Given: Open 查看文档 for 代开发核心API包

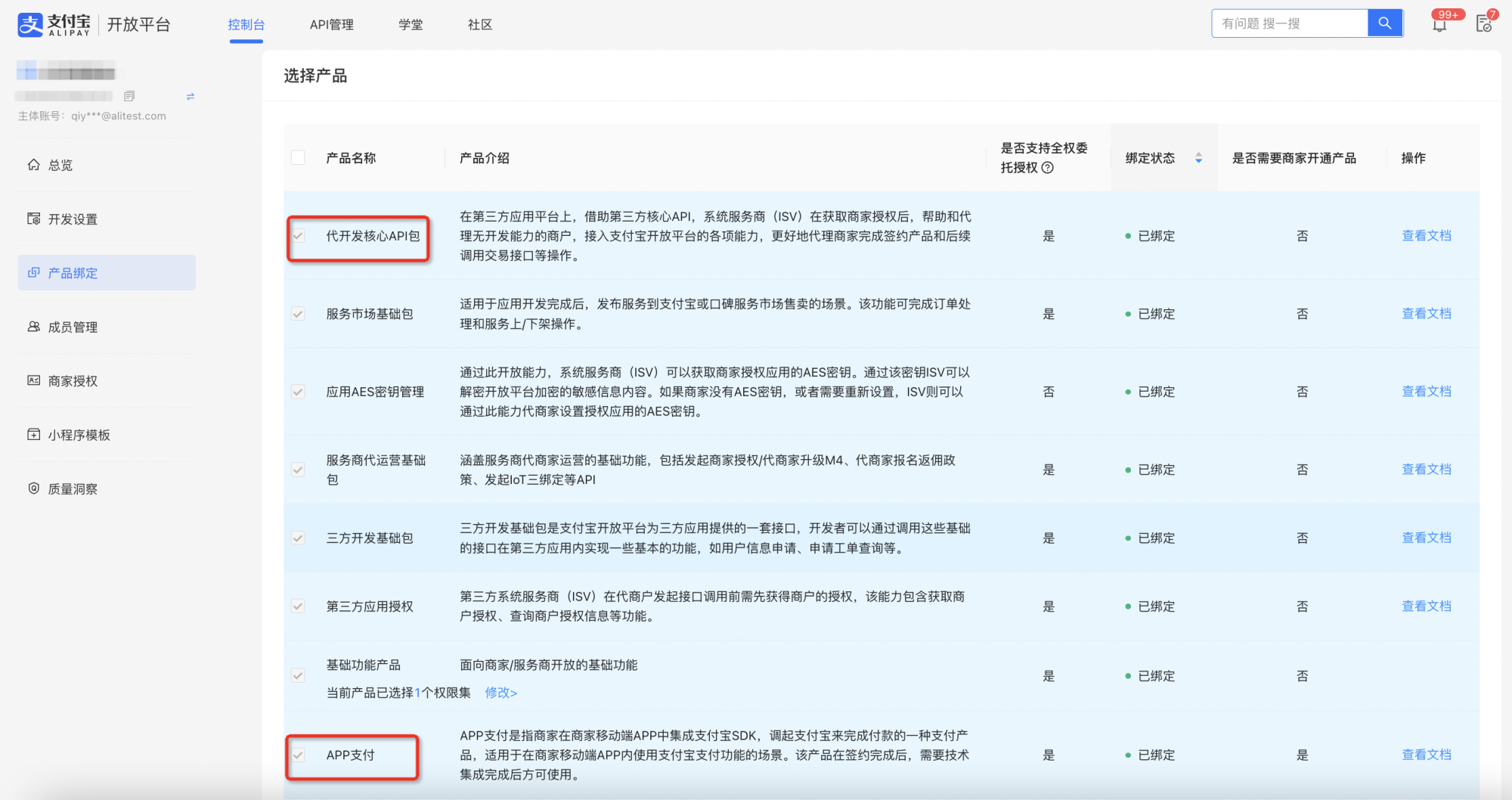Looking at the screenshot, I should [1427, 236].
